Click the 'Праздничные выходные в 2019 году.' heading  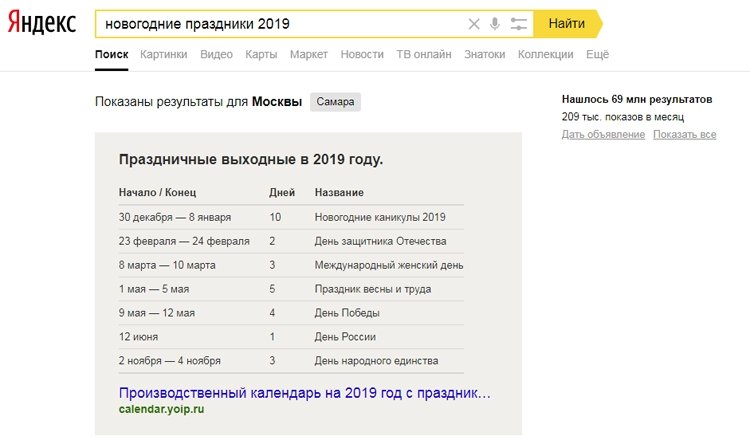tap(251, 159)
